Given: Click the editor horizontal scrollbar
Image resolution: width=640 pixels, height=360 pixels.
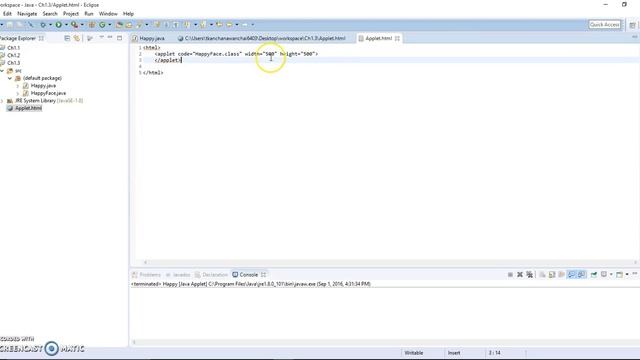Looking at the screenshot, I should (x=391, y=262).
